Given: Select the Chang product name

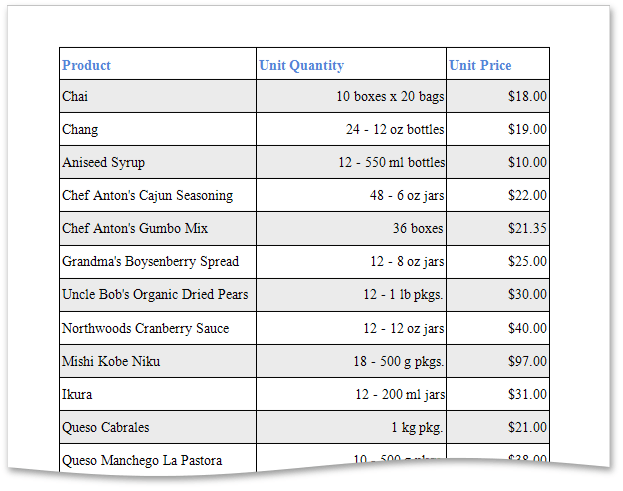Looking at the screenshot, I should pyautogui.click(x=80, y=130).
